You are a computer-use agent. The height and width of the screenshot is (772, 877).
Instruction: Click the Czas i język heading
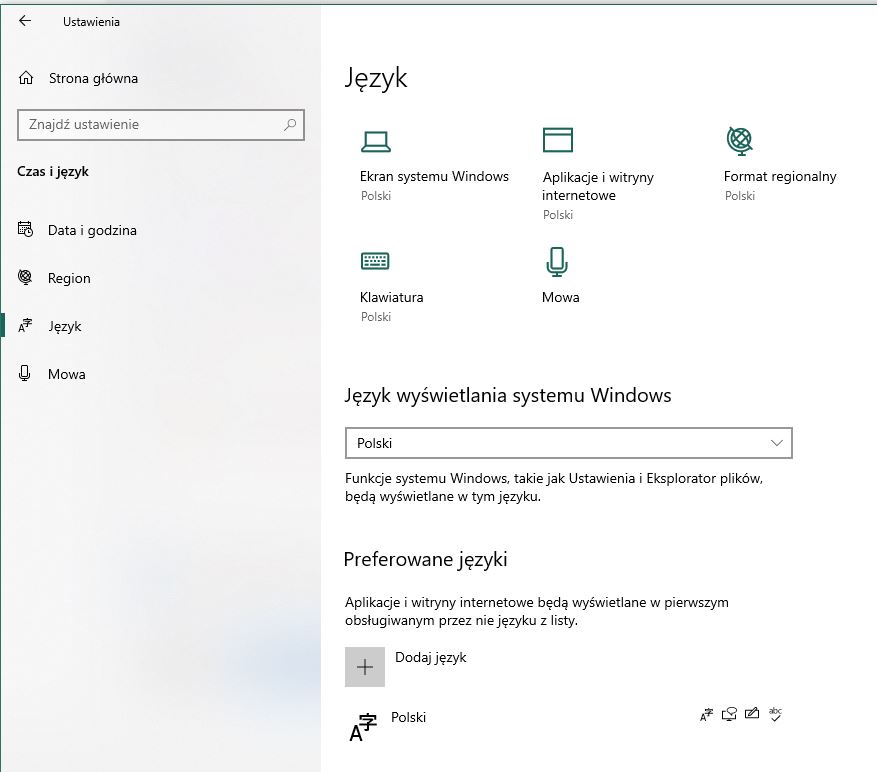click(x=53, y=171)
